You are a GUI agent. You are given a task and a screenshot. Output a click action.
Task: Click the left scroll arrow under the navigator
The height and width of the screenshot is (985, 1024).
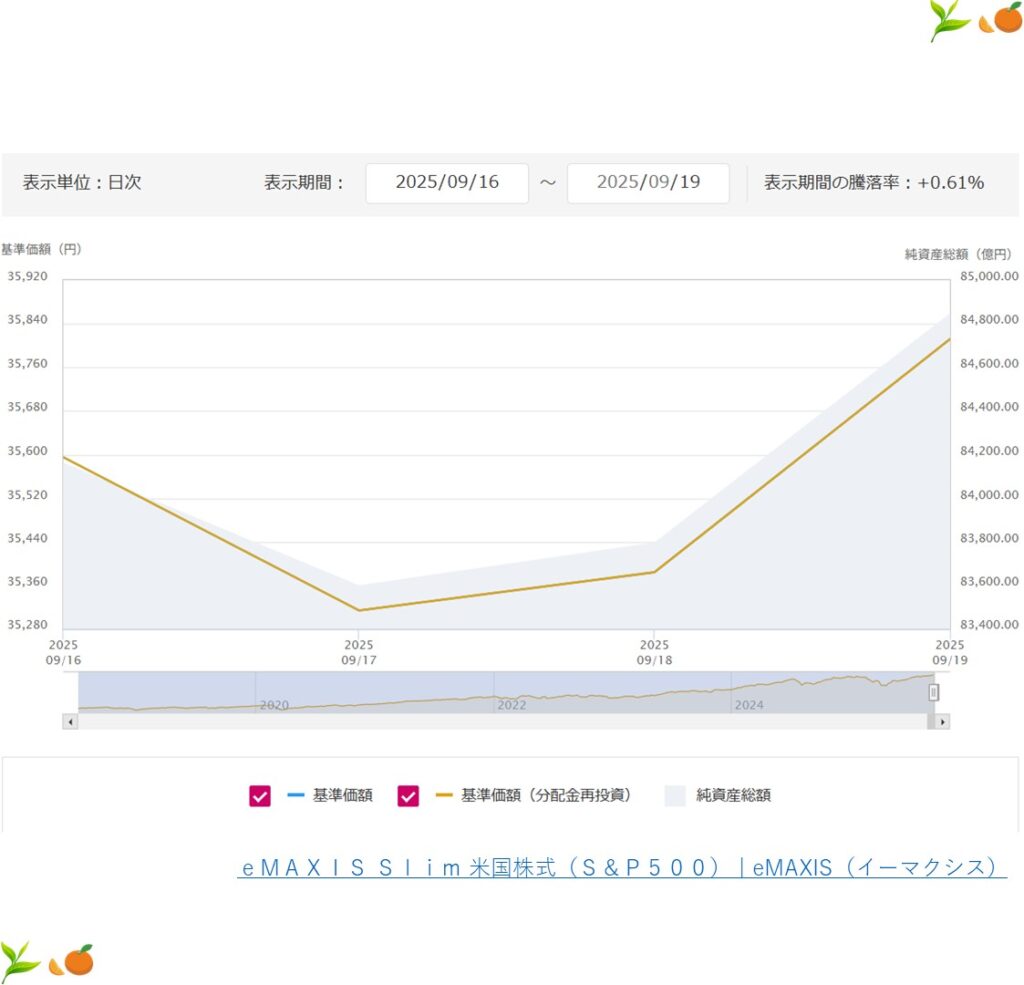tap(70, 721)
